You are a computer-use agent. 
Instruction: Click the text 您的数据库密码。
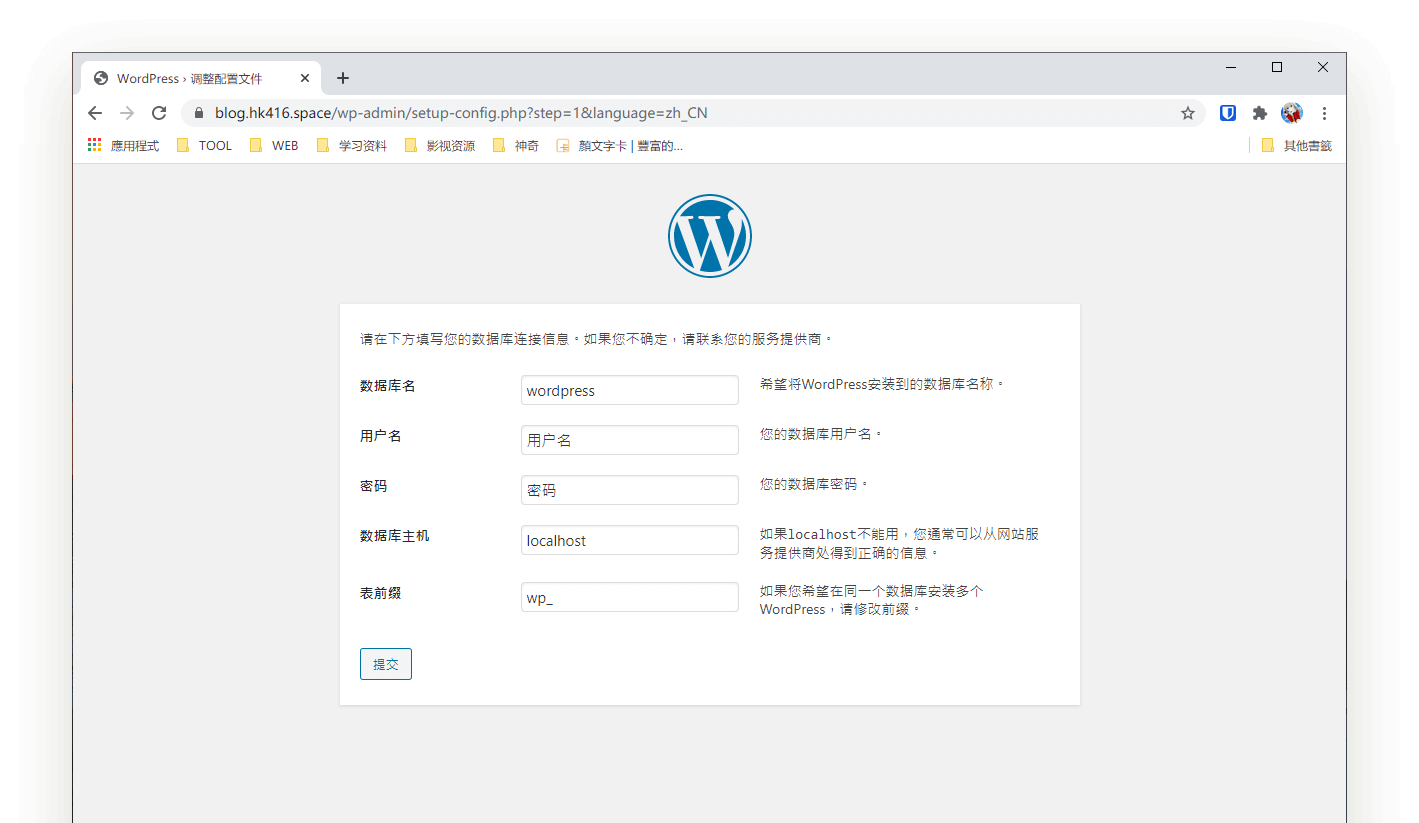click(x=814, y=484)
